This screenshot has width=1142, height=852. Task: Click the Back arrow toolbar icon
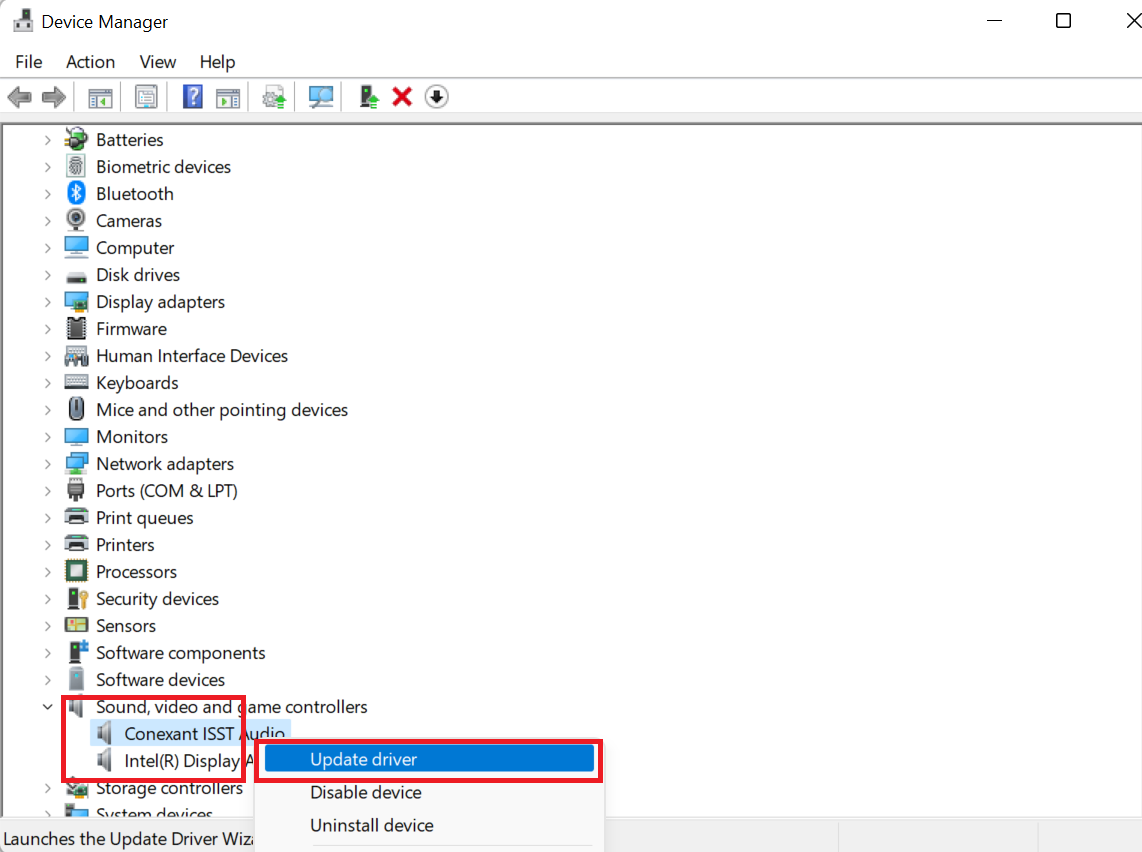(x=20, y=97)
